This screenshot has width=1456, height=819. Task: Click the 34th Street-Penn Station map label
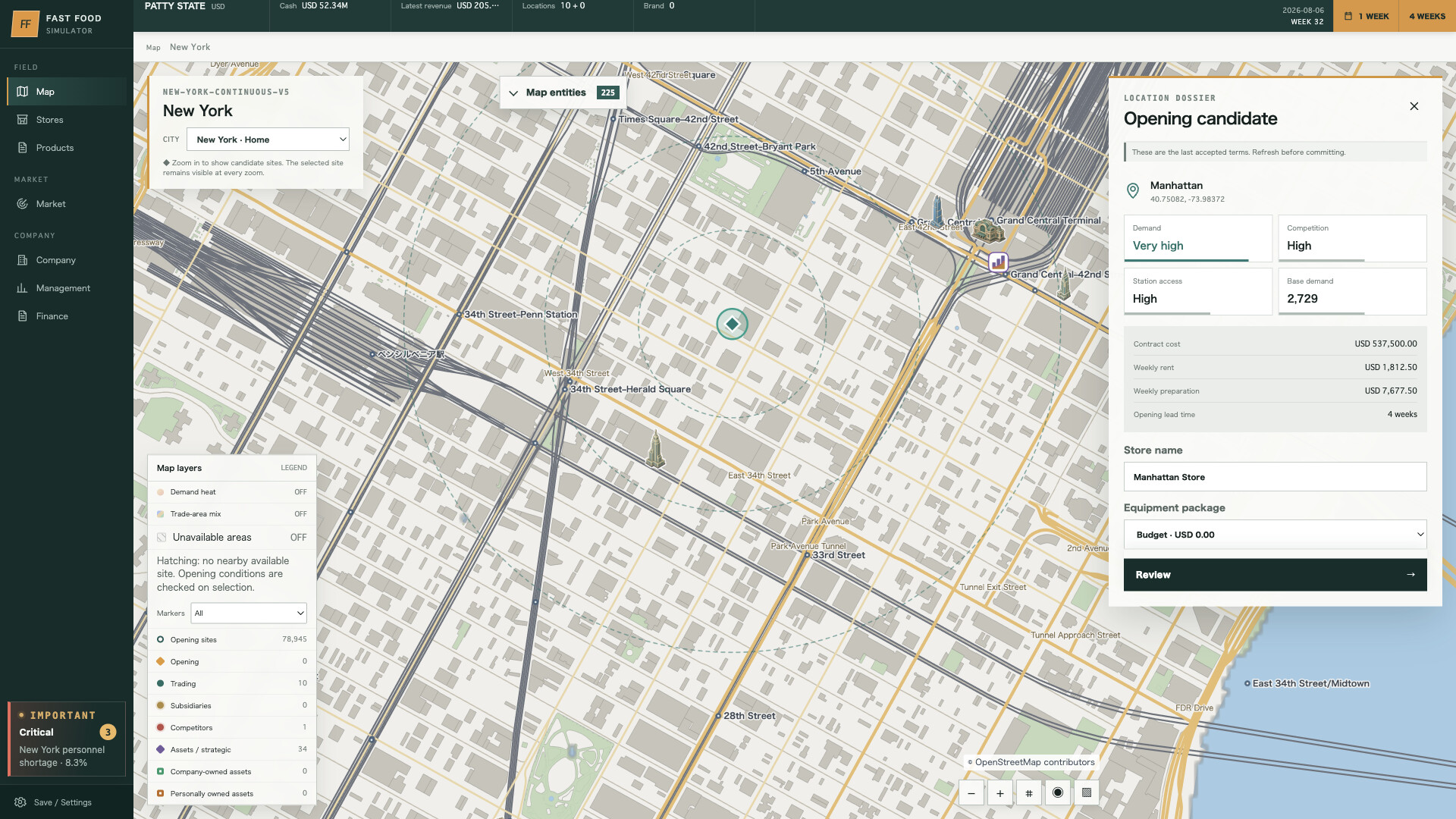[x=520, y=315]
